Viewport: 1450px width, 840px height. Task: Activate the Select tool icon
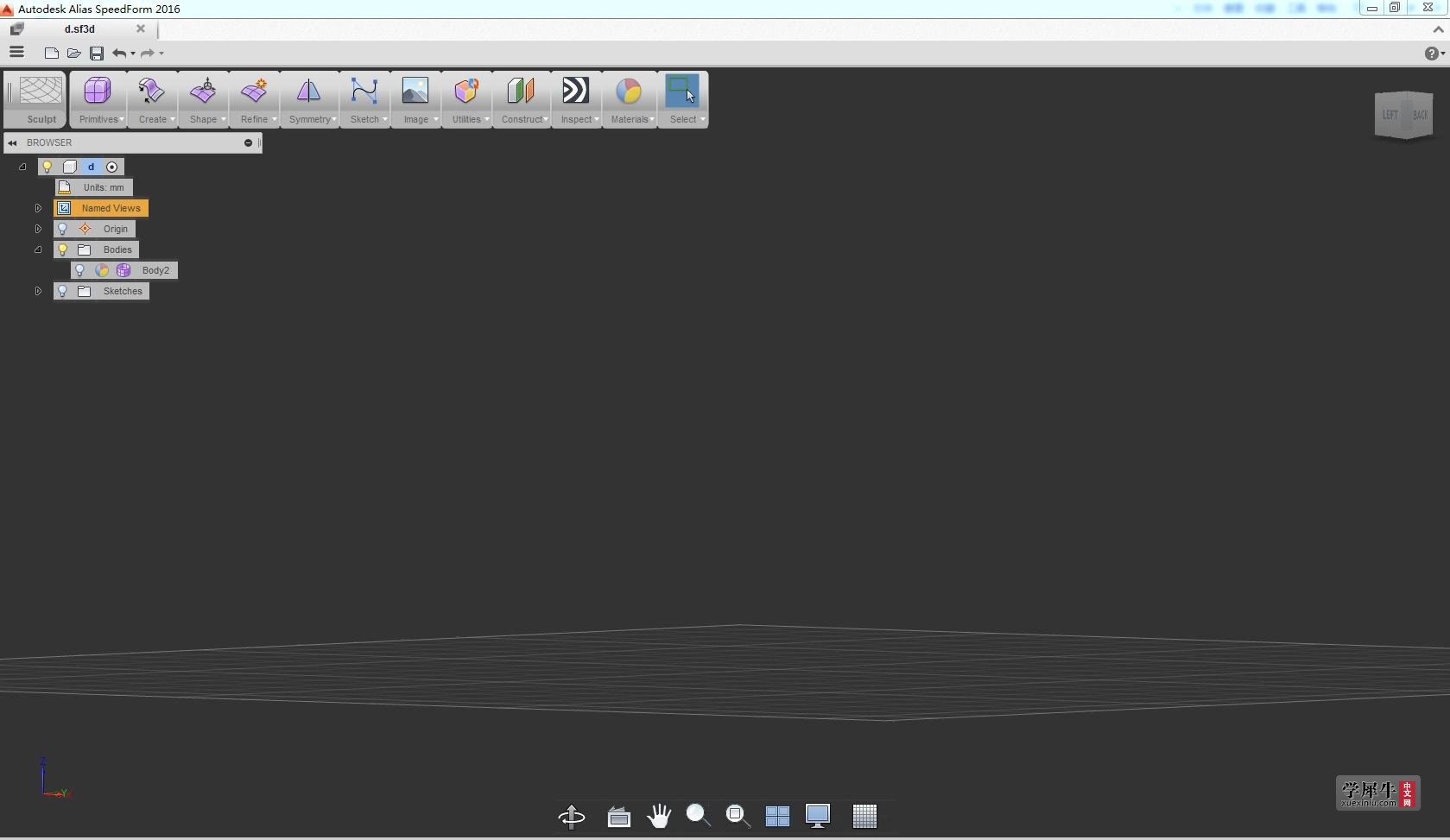682,91
